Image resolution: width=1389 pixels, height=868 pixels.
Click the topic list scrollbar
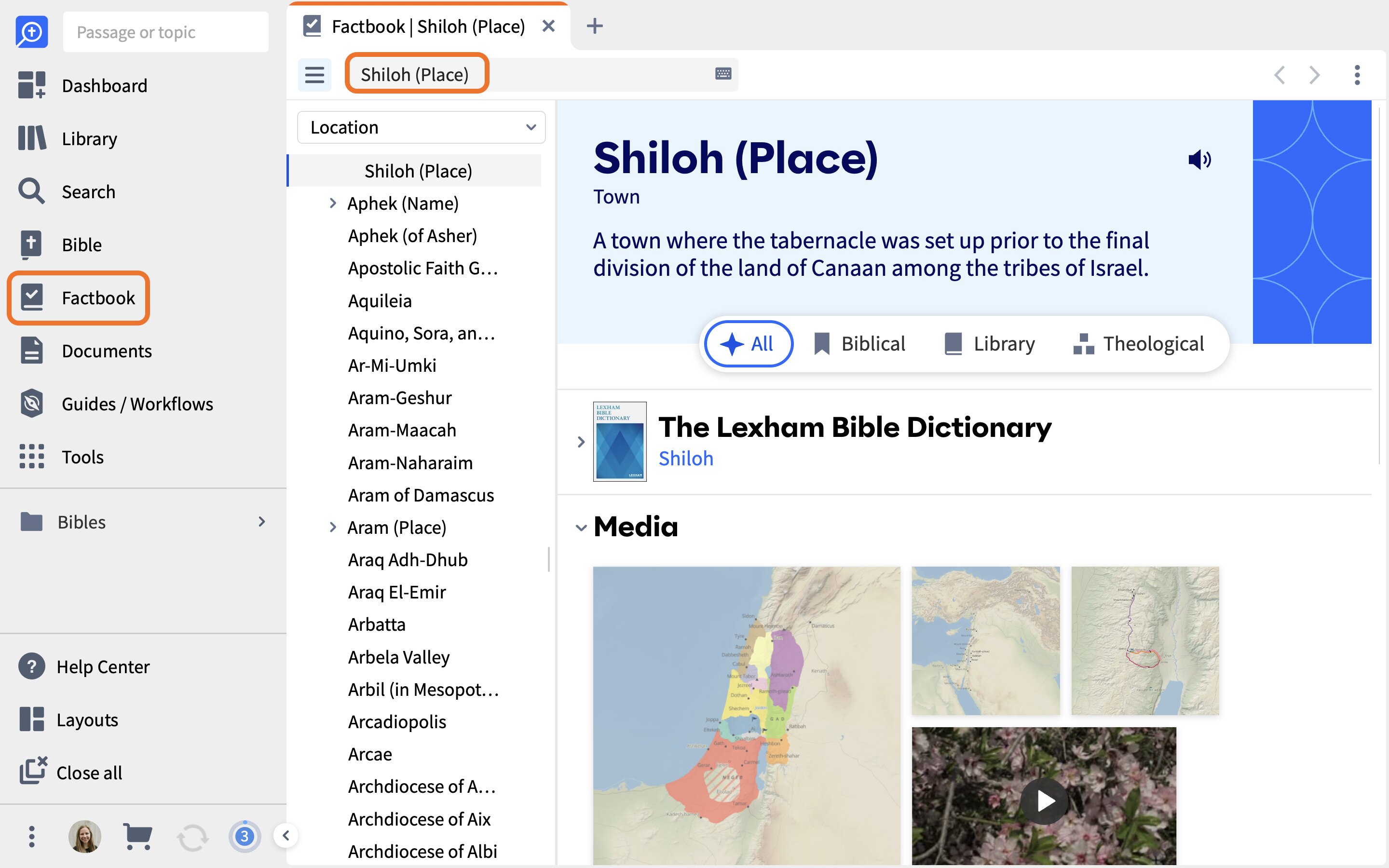tap(549, 559)
